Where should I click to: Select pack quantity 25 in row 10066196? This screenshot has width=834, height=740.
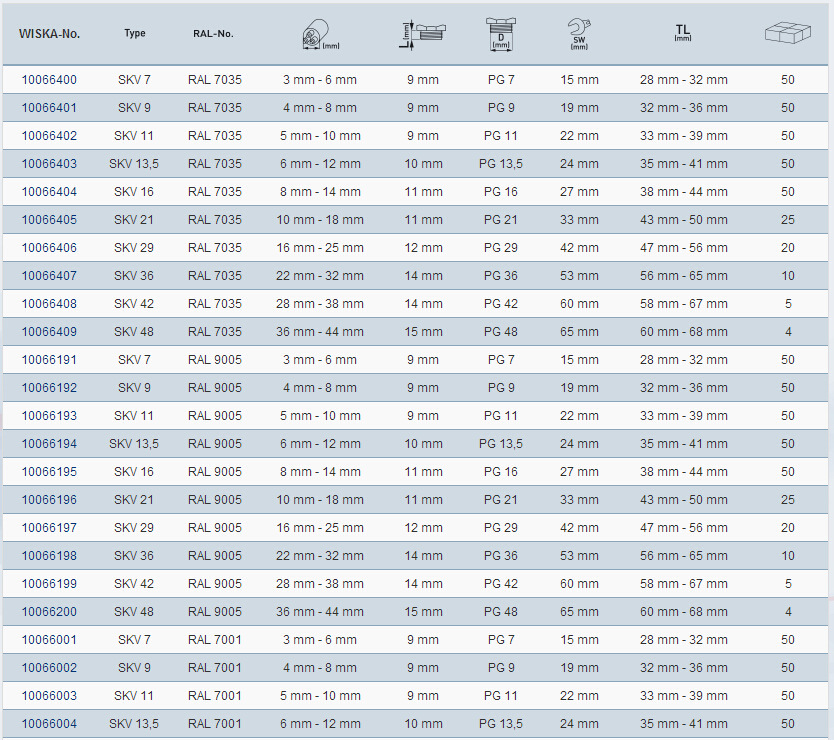(788, 500)
